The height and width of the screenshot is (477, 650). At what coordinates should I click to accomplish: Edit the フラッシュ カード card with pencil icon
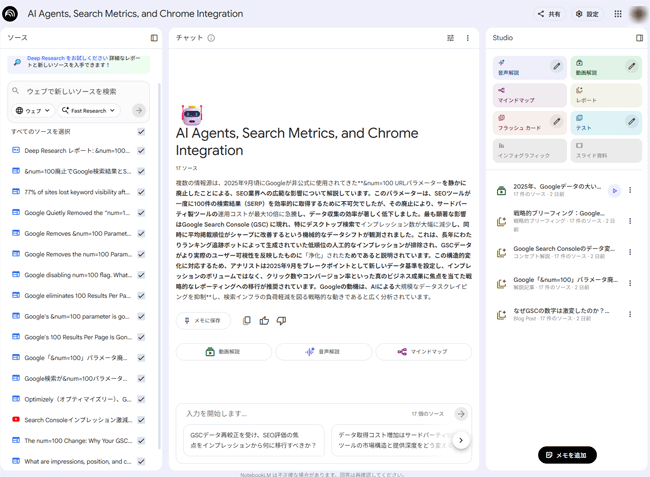(x=557, y=121)
